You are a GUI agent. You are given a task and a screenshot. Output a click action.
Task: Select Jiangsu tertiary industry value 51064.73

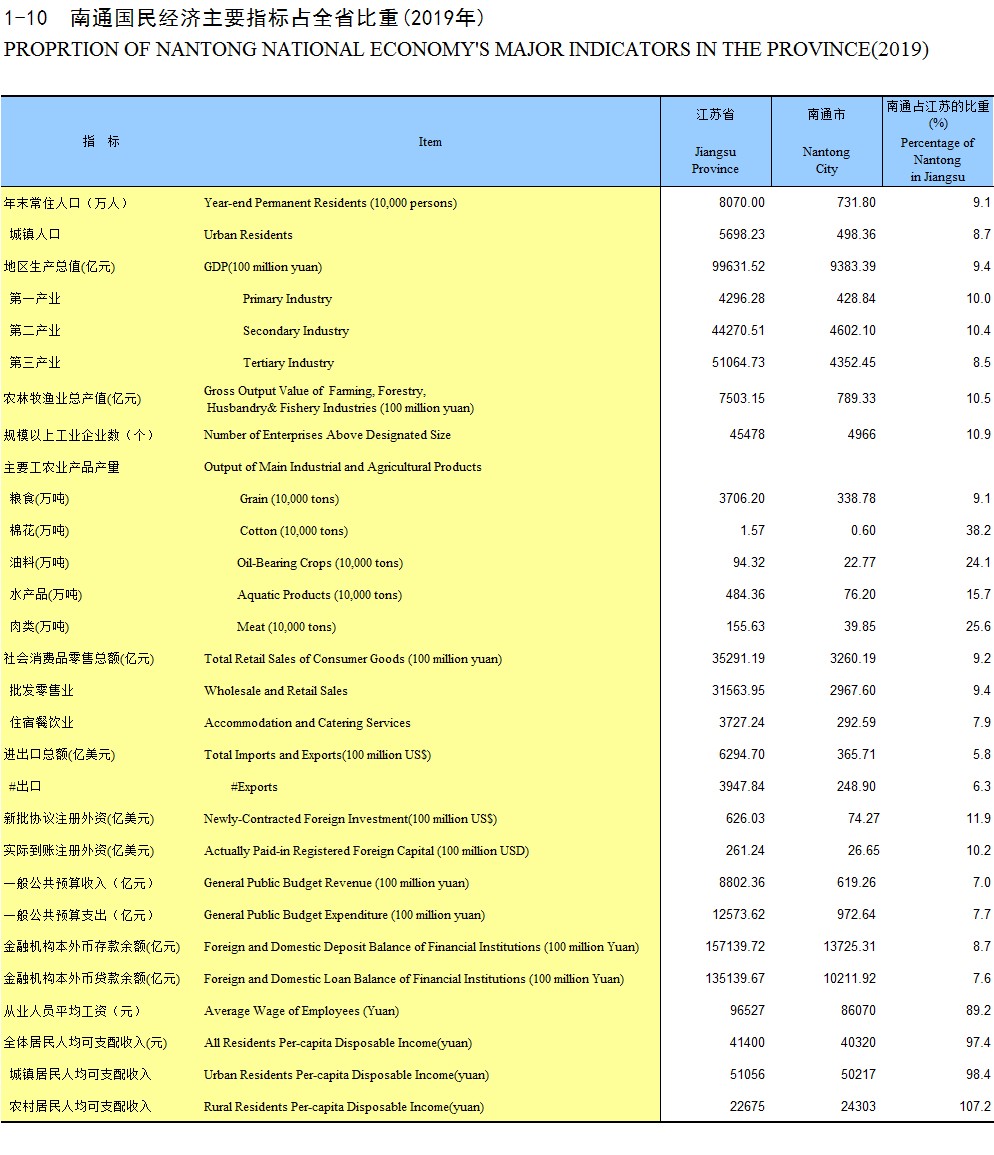[x=738, y=362]
